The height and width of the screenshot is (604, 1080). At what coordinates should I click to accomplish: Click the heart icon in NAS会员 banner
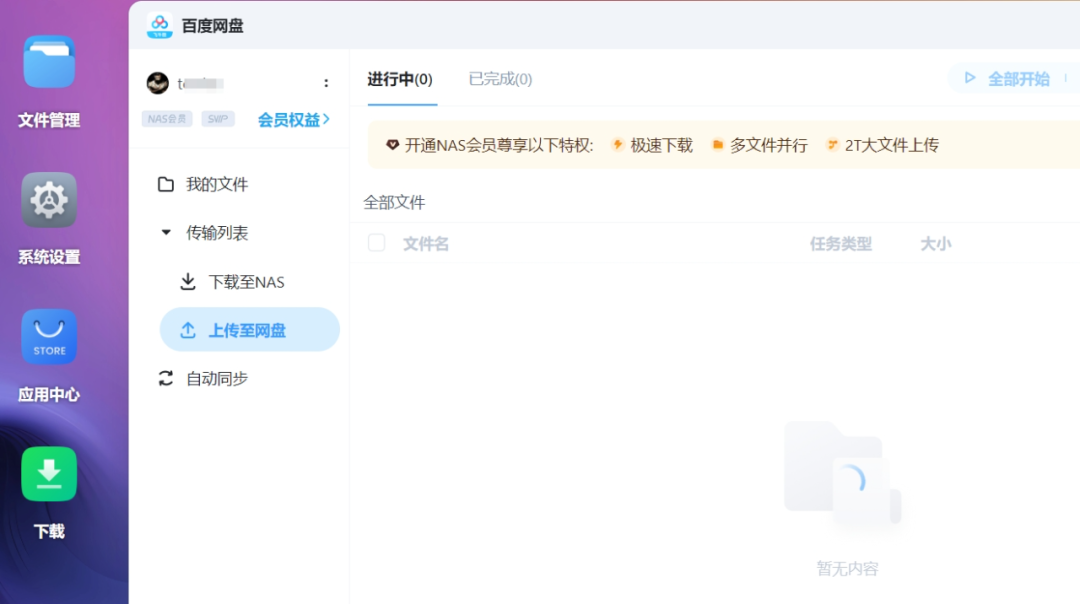[393, 145]
